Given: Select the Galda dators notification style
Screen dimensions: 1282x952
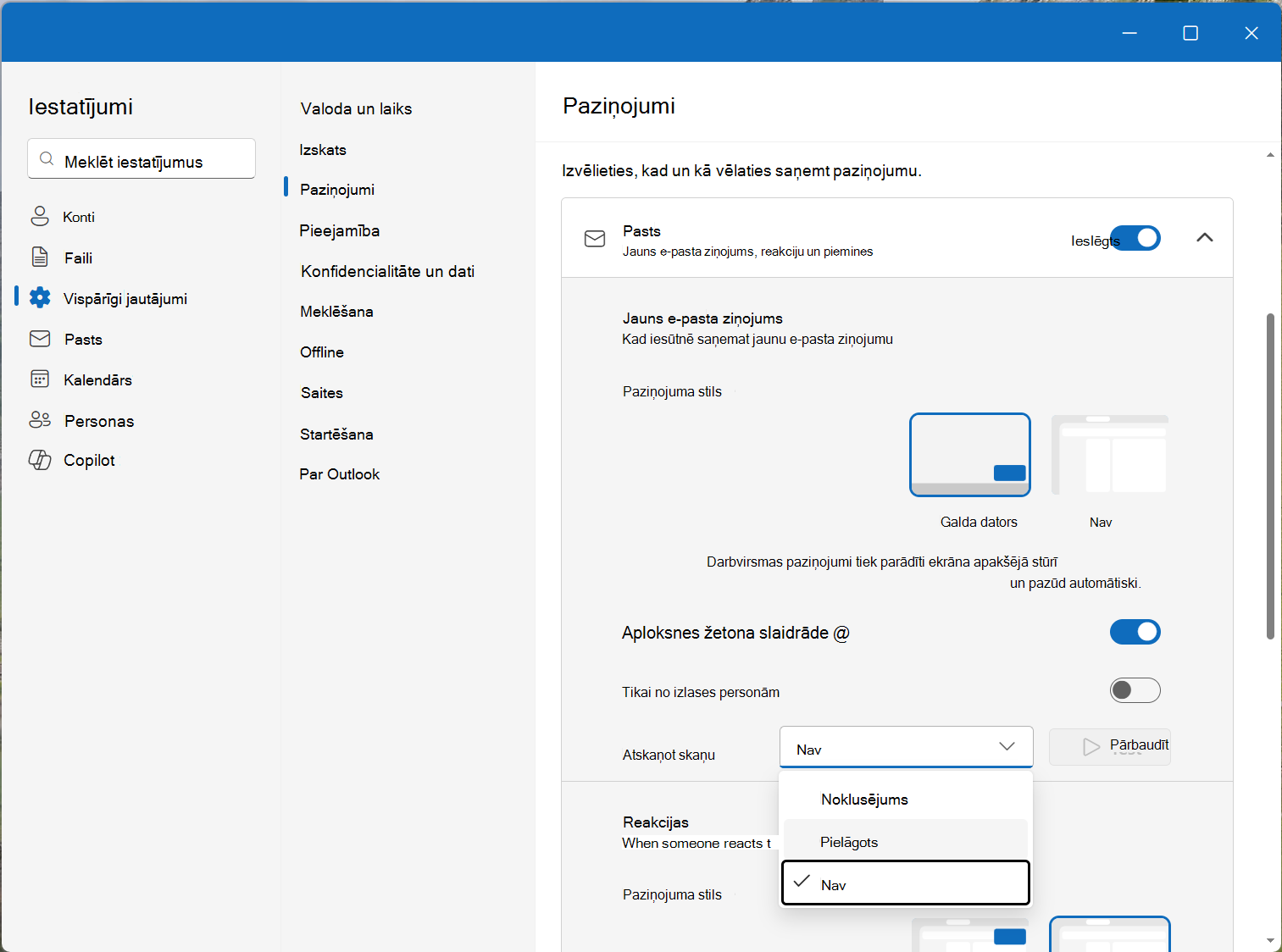Looking at the screenshot, I should pyautogui.click(x=970, y=455).
